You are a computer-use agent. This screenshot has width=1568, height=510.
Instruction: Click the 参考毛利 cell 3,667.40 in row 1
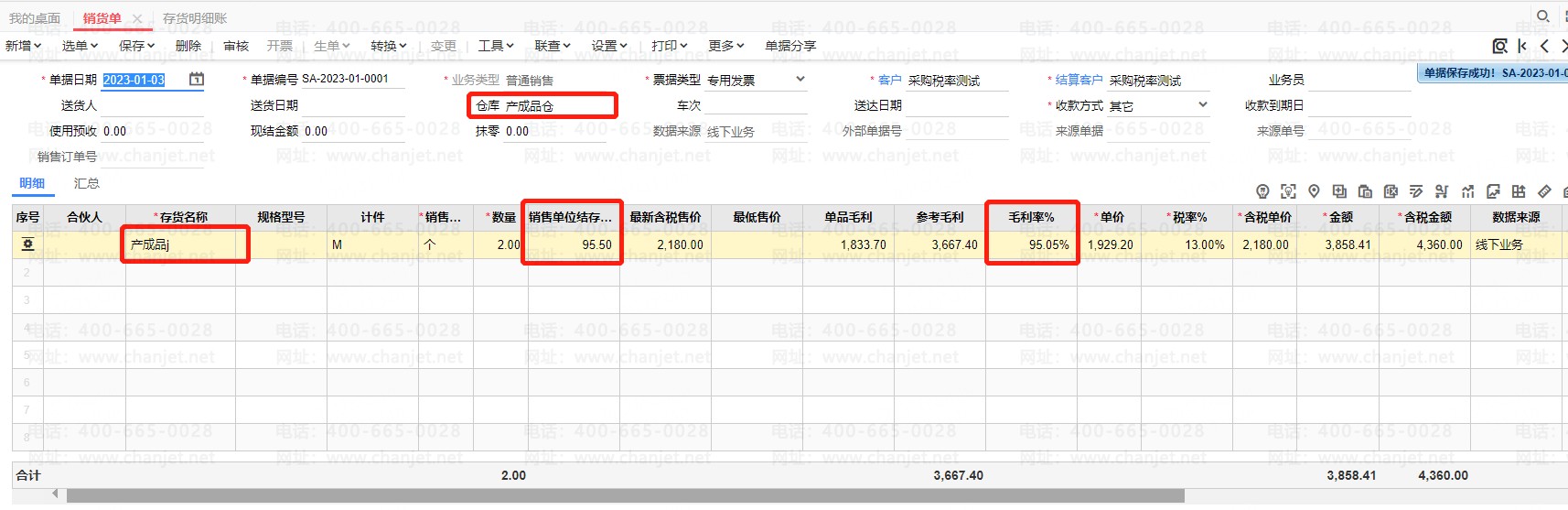(940, 244)
